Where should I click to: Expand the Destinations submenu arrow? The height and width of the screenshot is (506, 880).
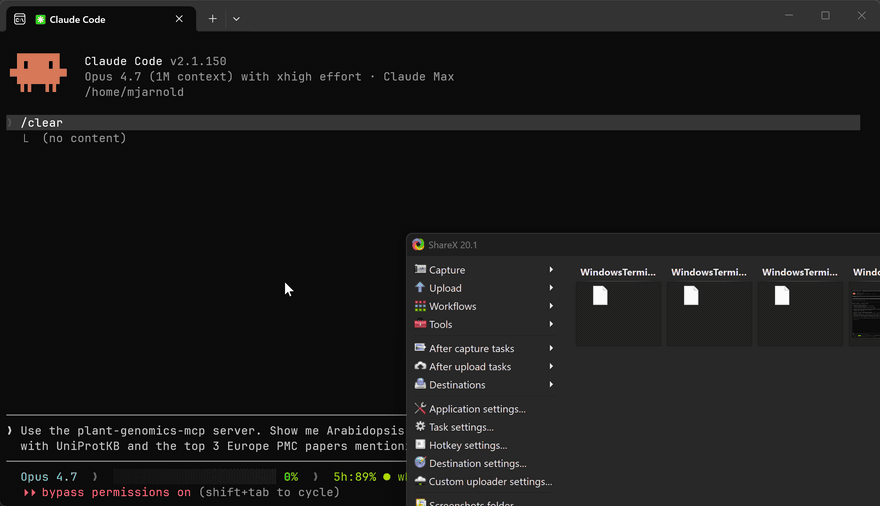pos(551,385)
